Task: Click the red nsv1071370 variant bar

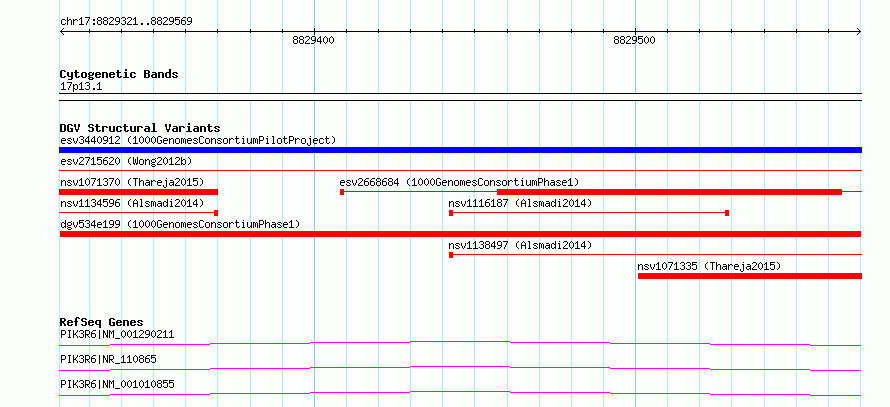Action: [138, 192]
